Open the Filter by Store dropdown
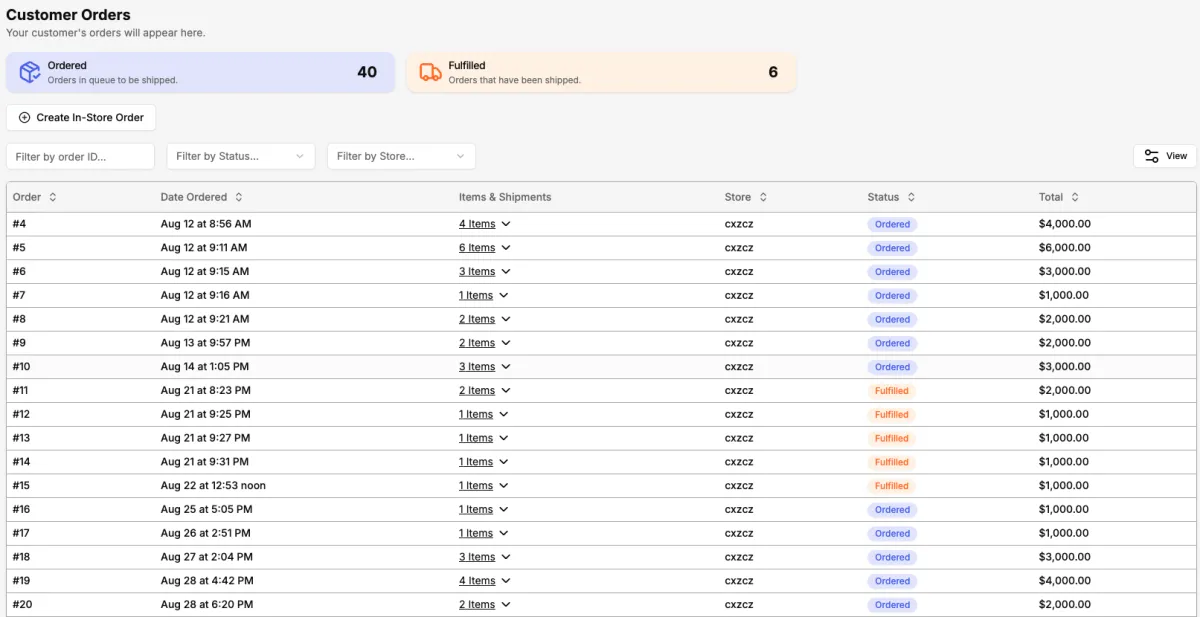 tap(401, 156)
